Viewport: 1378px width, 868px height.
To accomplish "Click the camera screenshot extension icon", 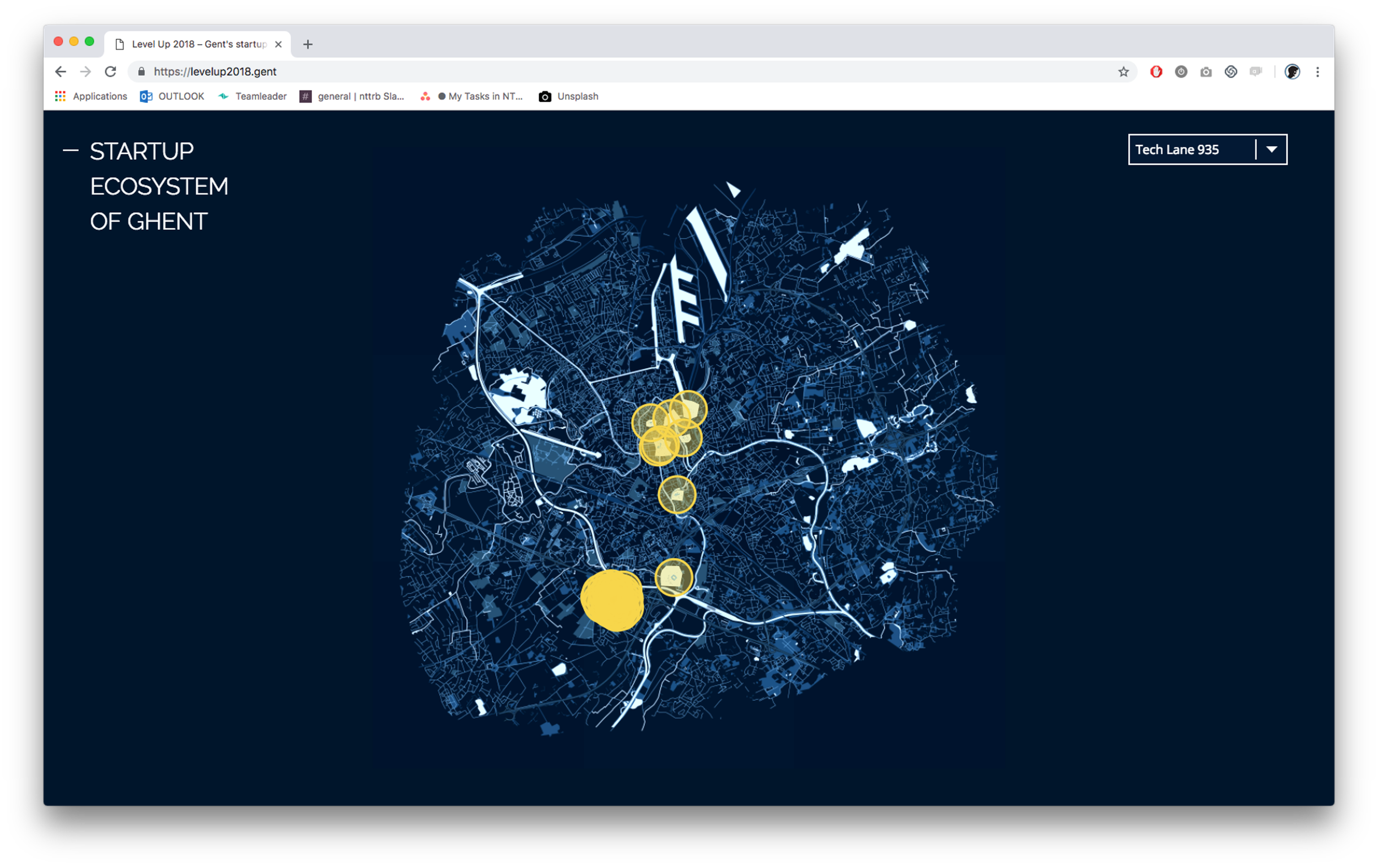I will tap(1206, 72).
